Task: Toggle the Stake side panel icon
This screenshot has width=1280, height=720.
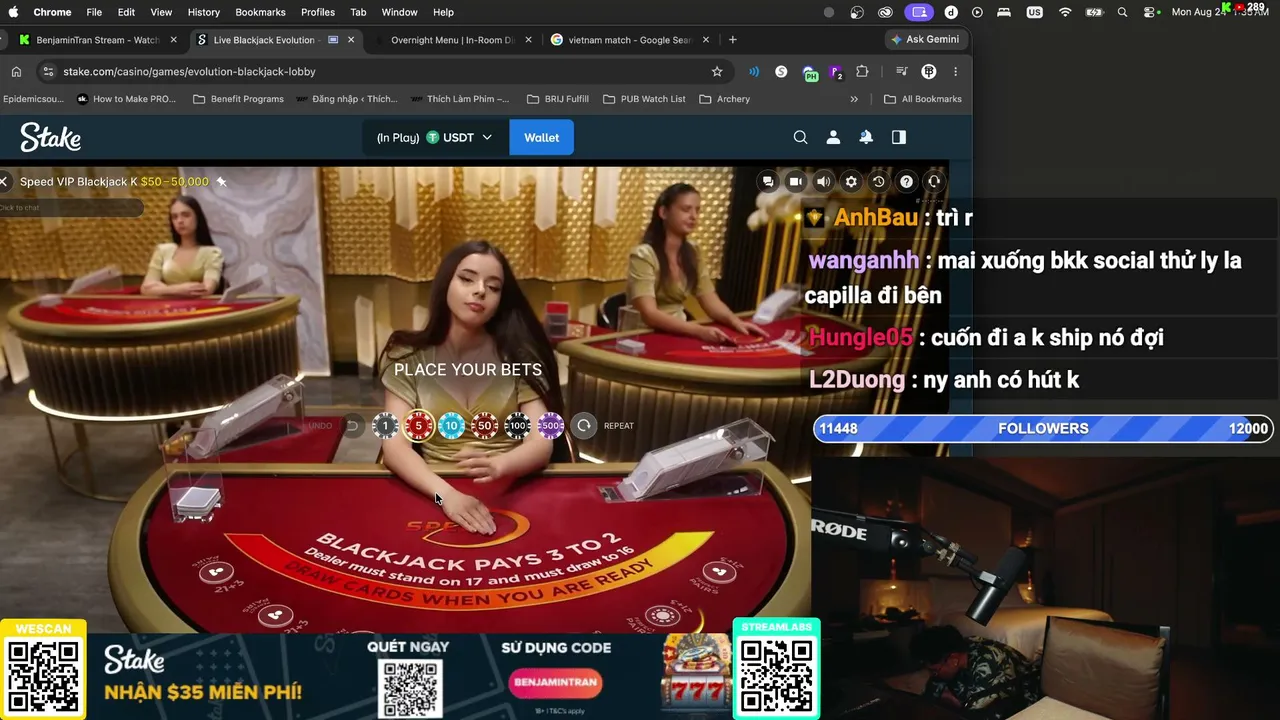Action: [x=899, y=137]
